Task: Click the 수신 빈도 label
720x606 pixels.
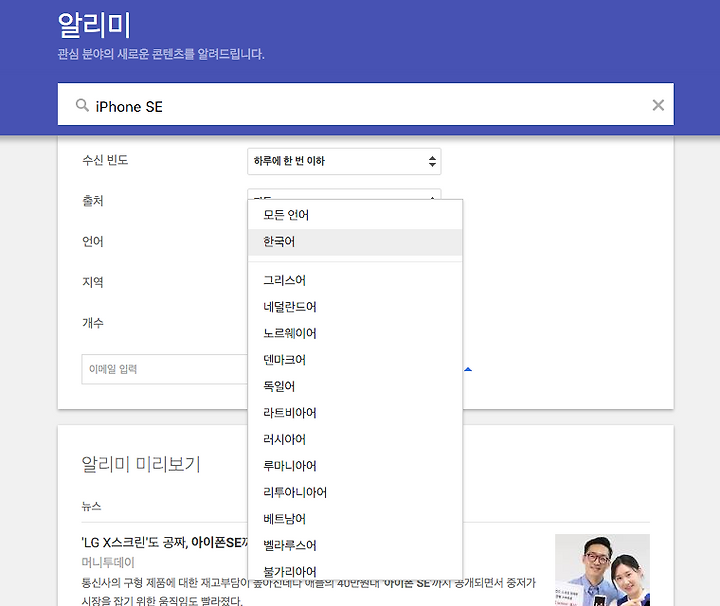Action: pyautogui.click(x=105, y=160)
